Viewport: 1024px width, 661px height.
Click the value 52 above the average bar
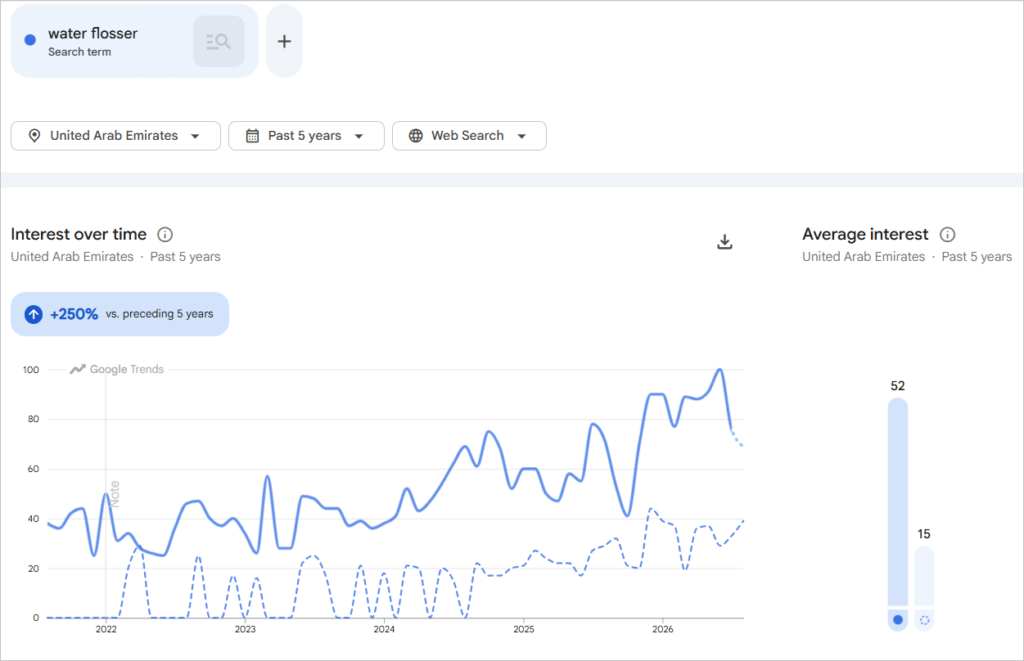click(x=898, y=386)
